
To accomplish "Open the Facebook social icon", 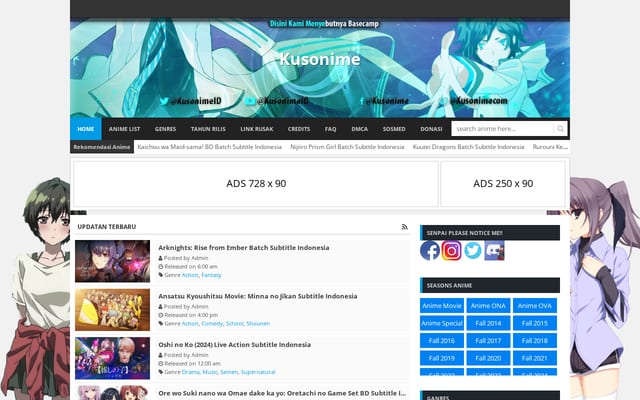I will pos(430,250).
